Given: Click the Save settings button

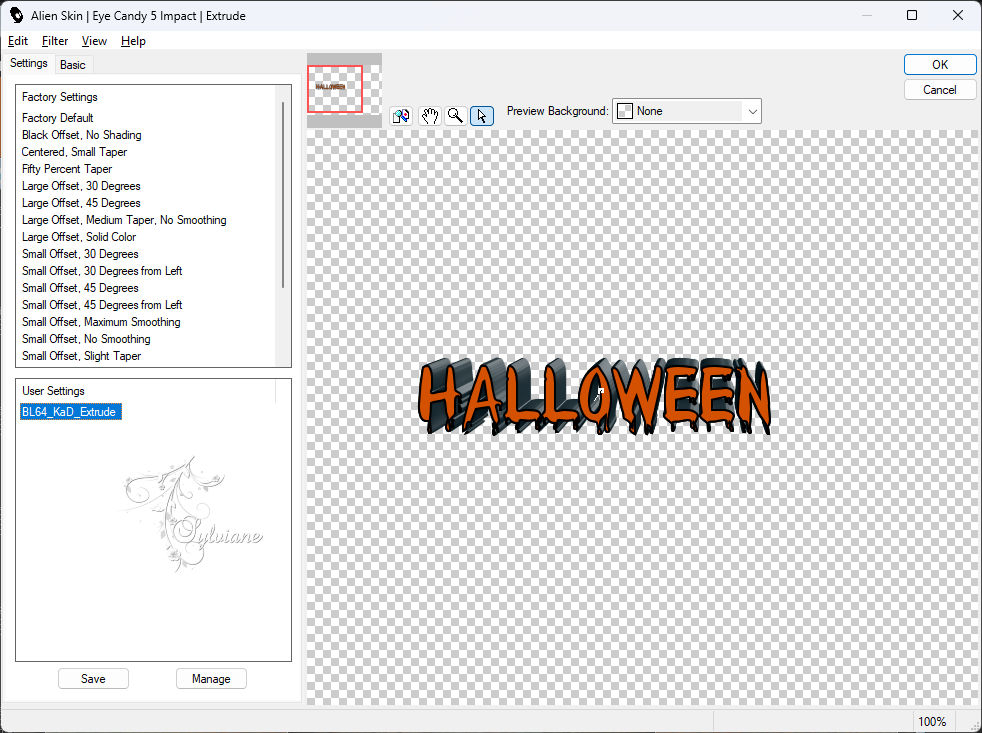Looking at the screenshot, I should tap(93, 678).
